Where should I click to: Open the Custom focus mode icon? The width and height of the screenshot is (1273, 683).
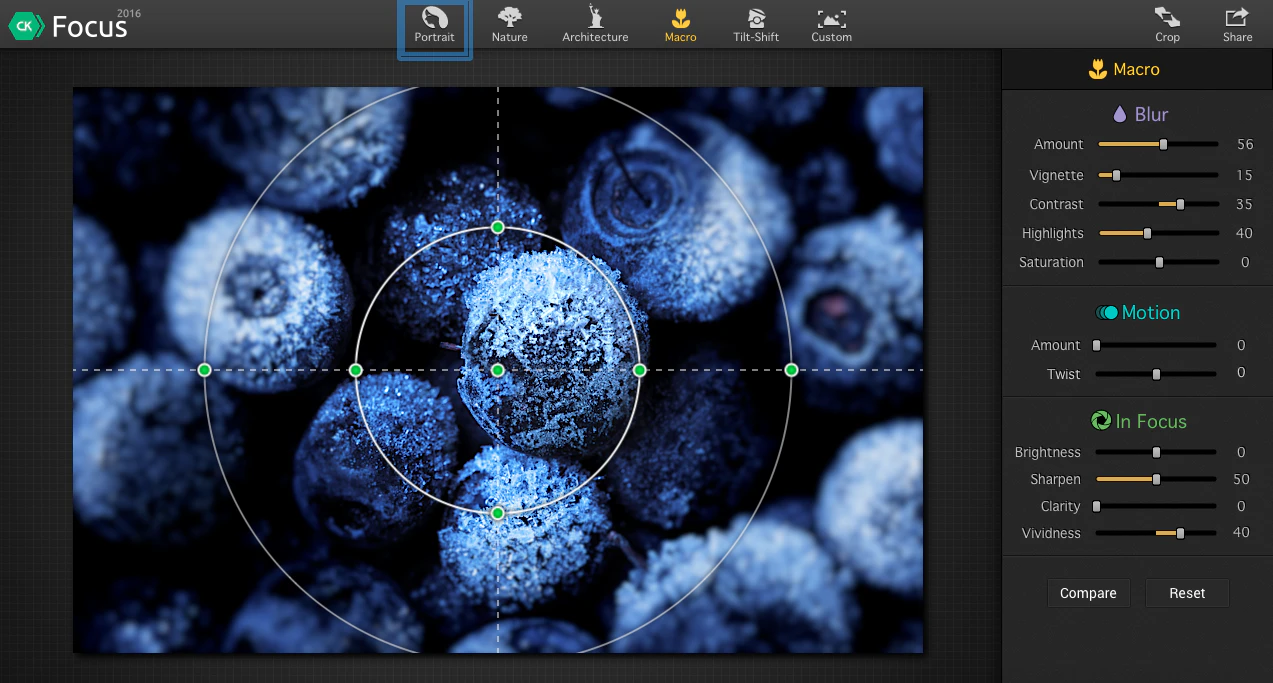coord(831,18)
